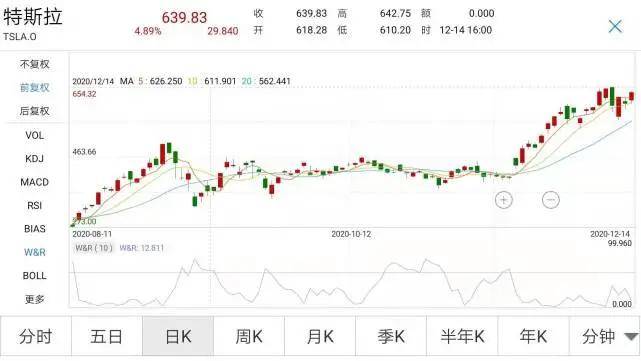This screenshot has width=641, height=361.
Task: Switch to the 半年K tab
Action: tap(462, 337)
